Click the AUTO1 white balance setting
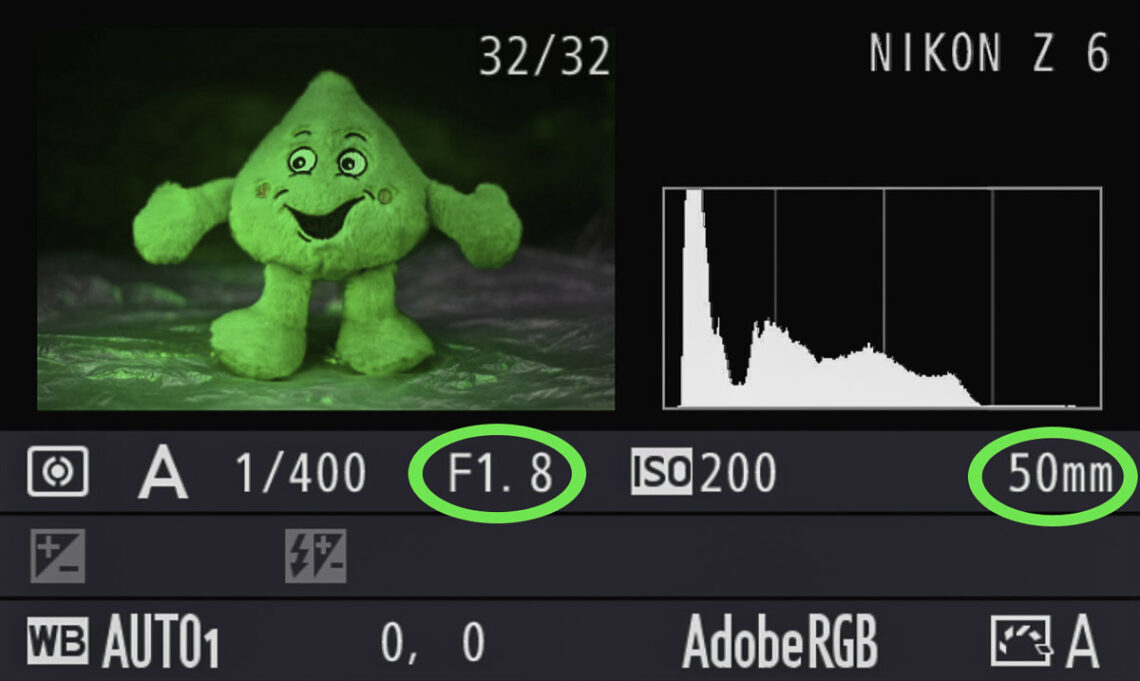Viewport: 1140px width, 681px height. [161, 642]
